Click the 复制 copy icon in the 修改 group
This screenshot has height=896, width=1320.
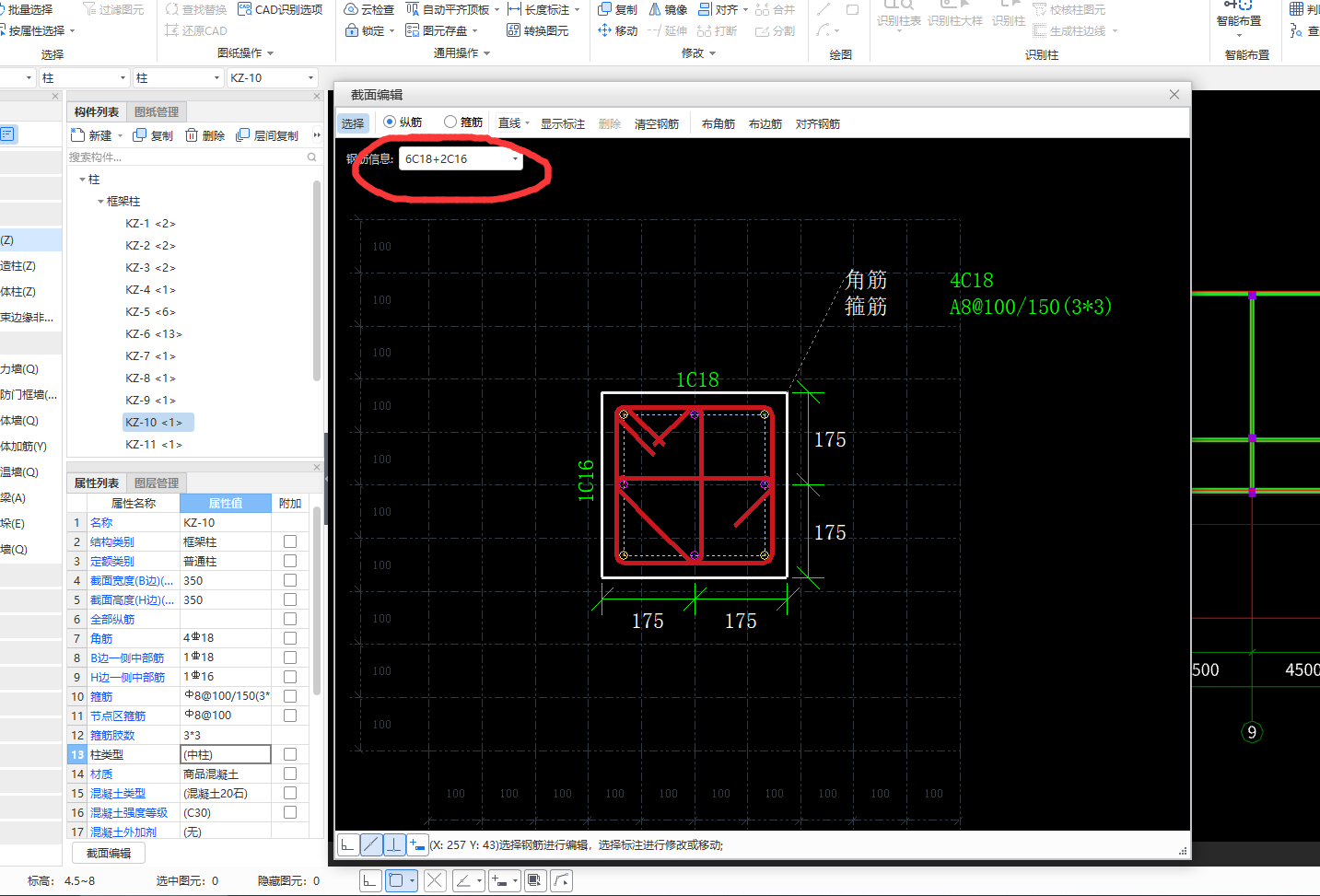click(x=604, y=9)
